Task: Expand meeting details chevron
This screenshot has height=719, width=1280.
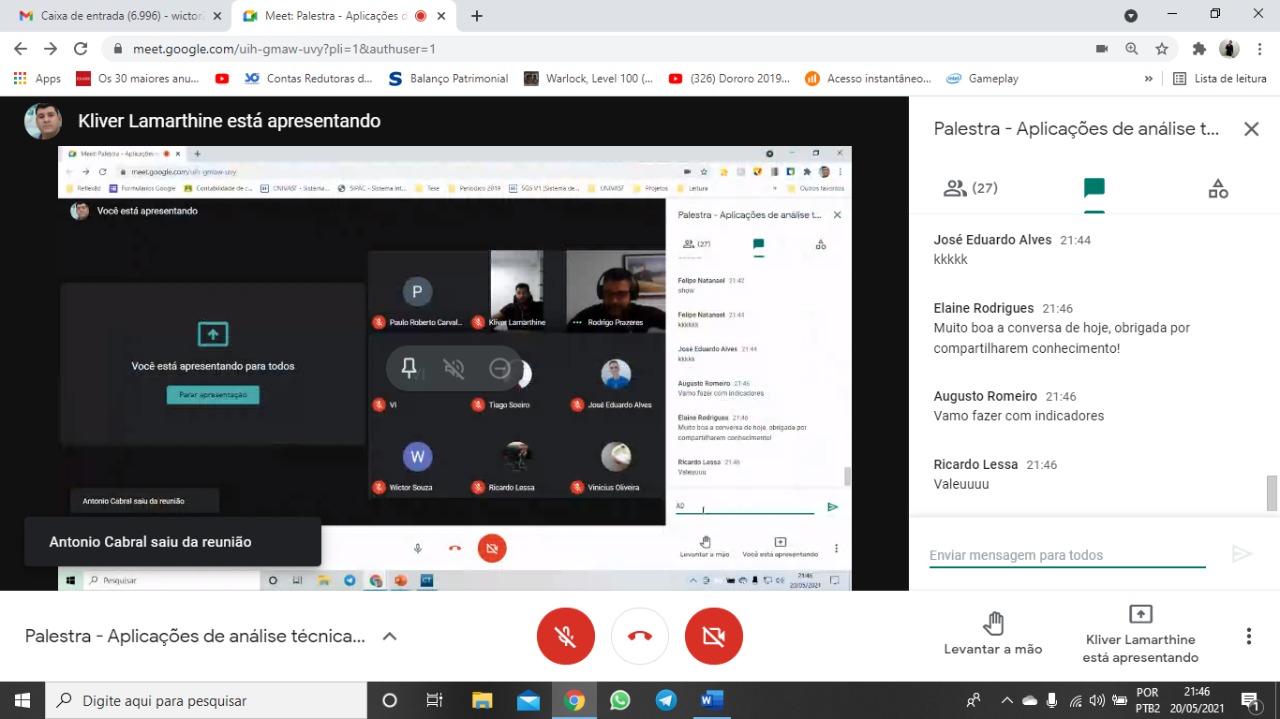Action: coord(390,636)
